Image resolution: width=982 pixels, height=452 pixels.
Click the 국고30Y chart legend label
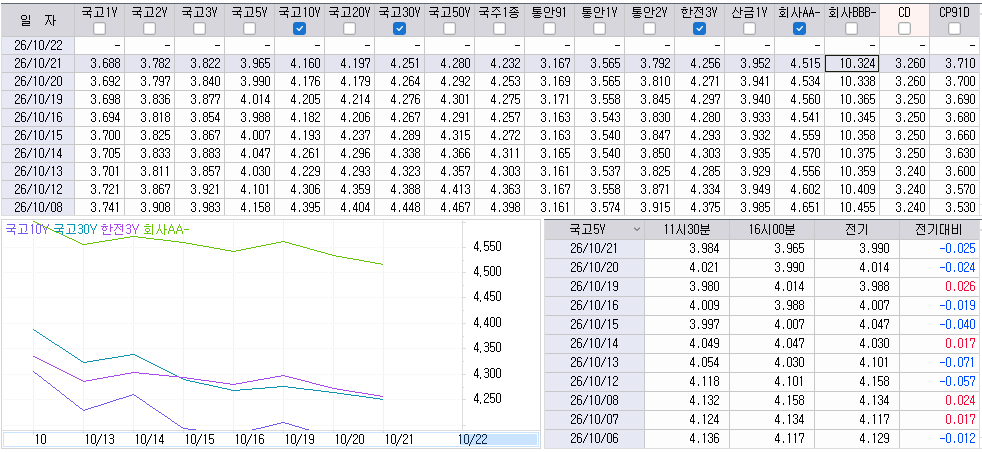click(x=76, y=229)
